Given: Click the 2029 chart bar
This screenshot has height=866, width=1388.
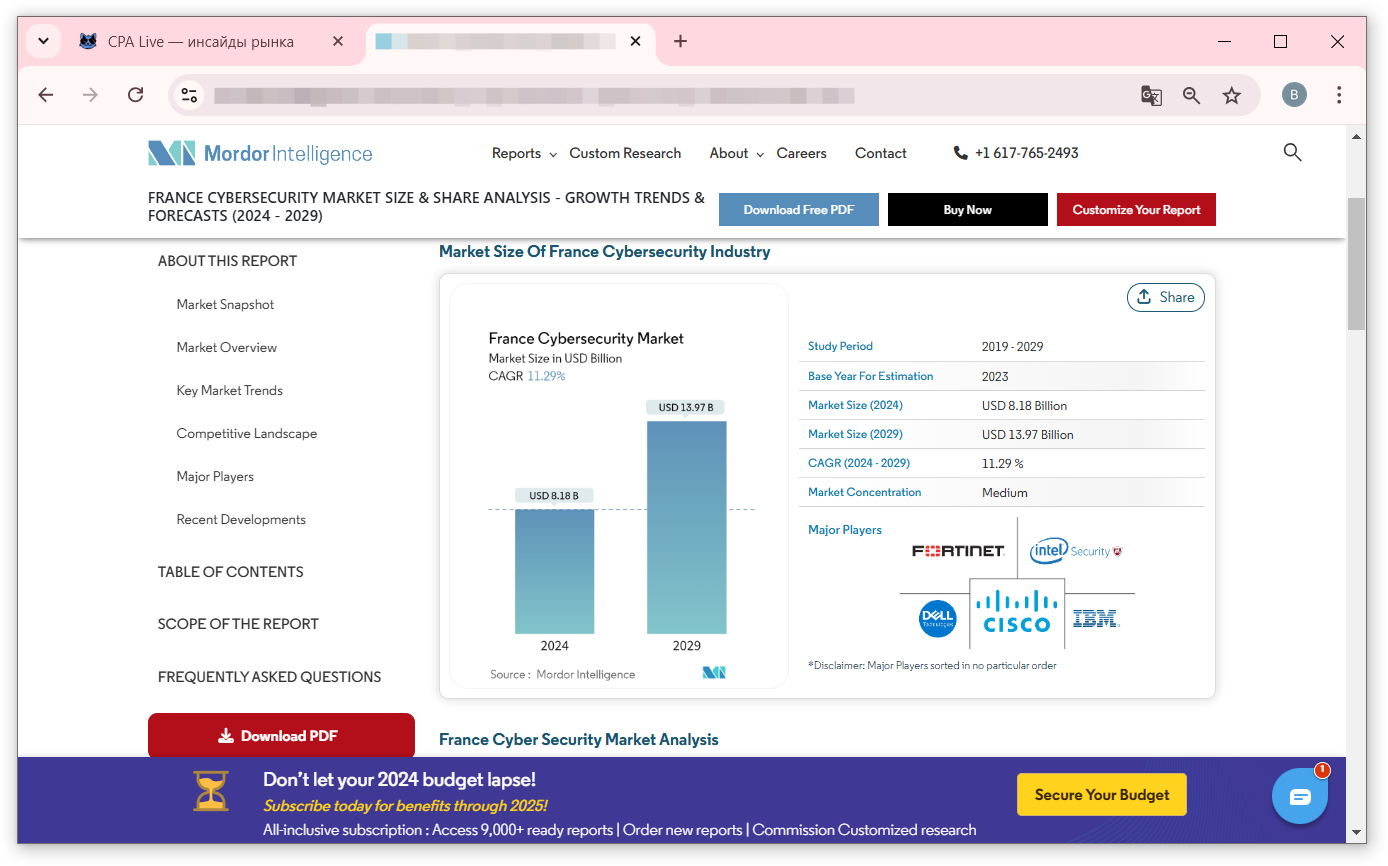Looking at the screenshot, I should [686, 527].
